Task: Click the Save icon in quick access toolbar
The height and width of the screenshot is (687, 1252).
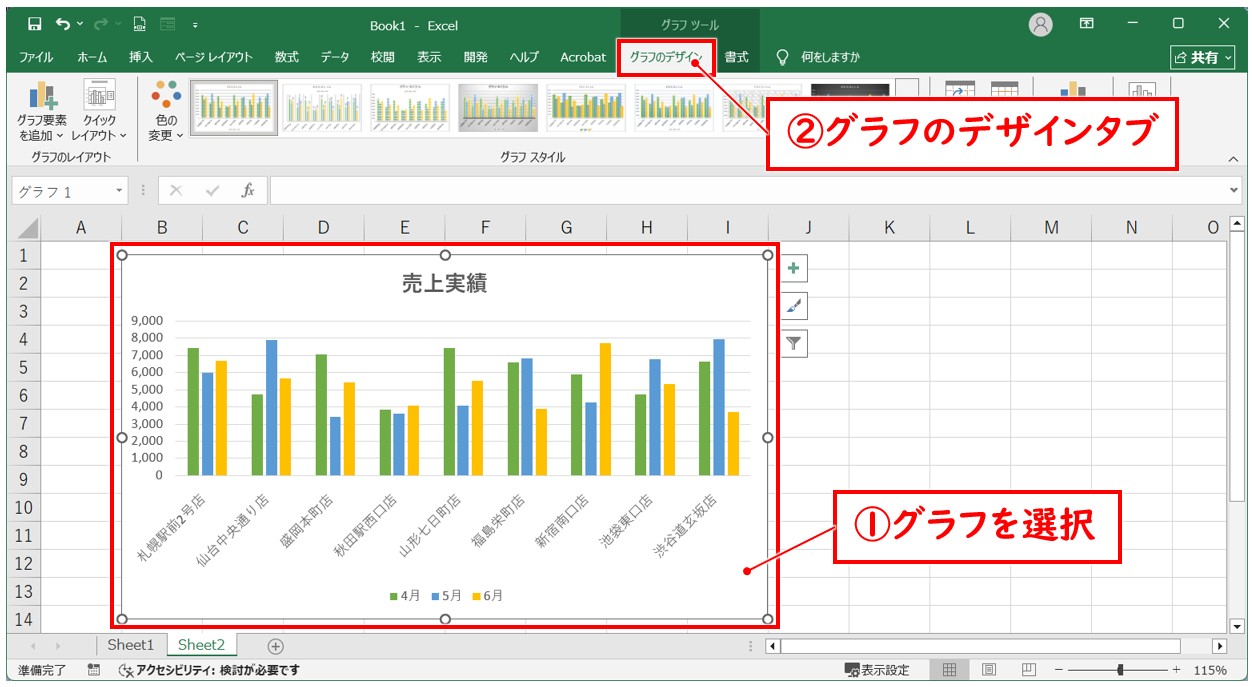Action: click(x=35, y=23)
